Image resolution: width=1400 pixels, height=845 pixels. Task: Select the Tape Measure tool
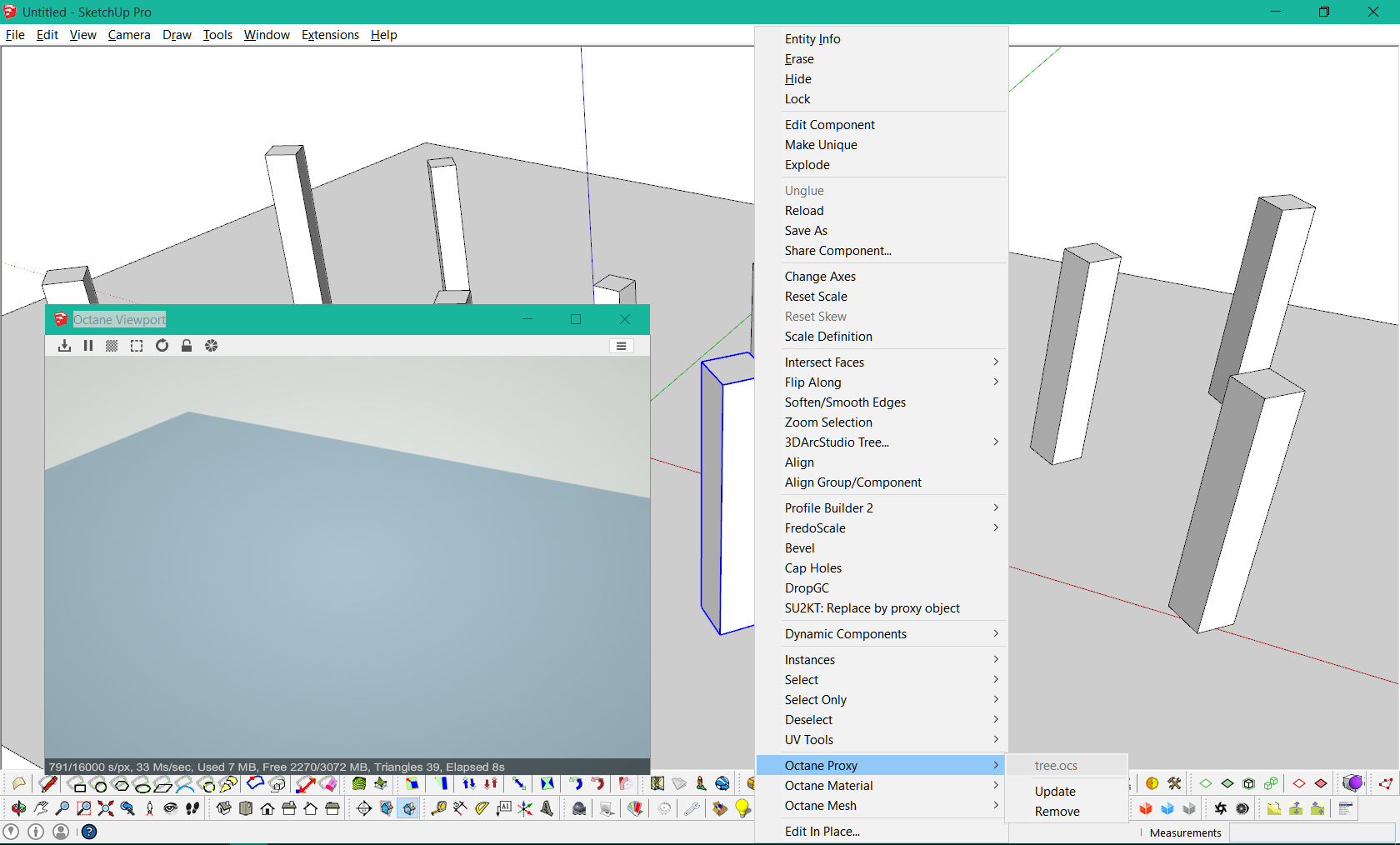click(x=438, y=808)
